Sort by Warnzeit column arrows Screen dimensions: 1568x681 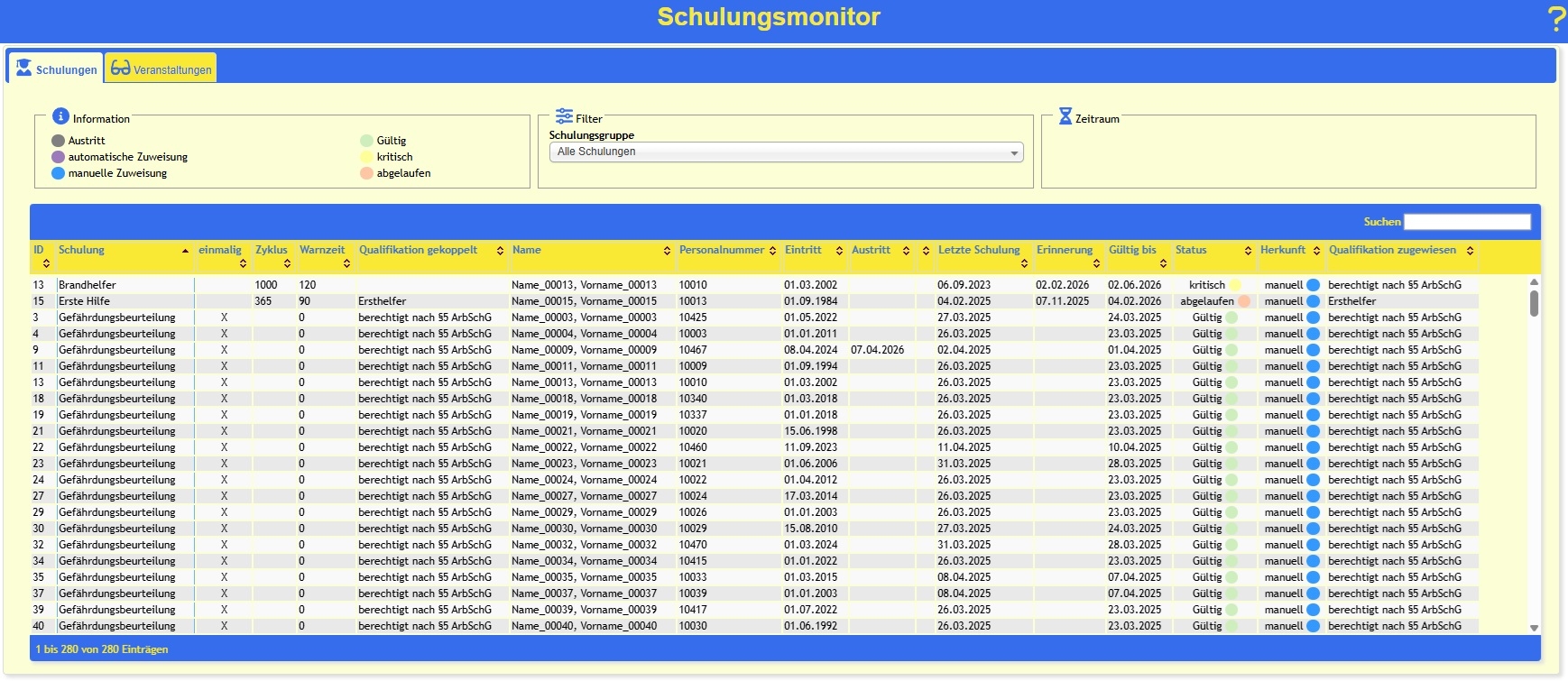pos(346,263)
